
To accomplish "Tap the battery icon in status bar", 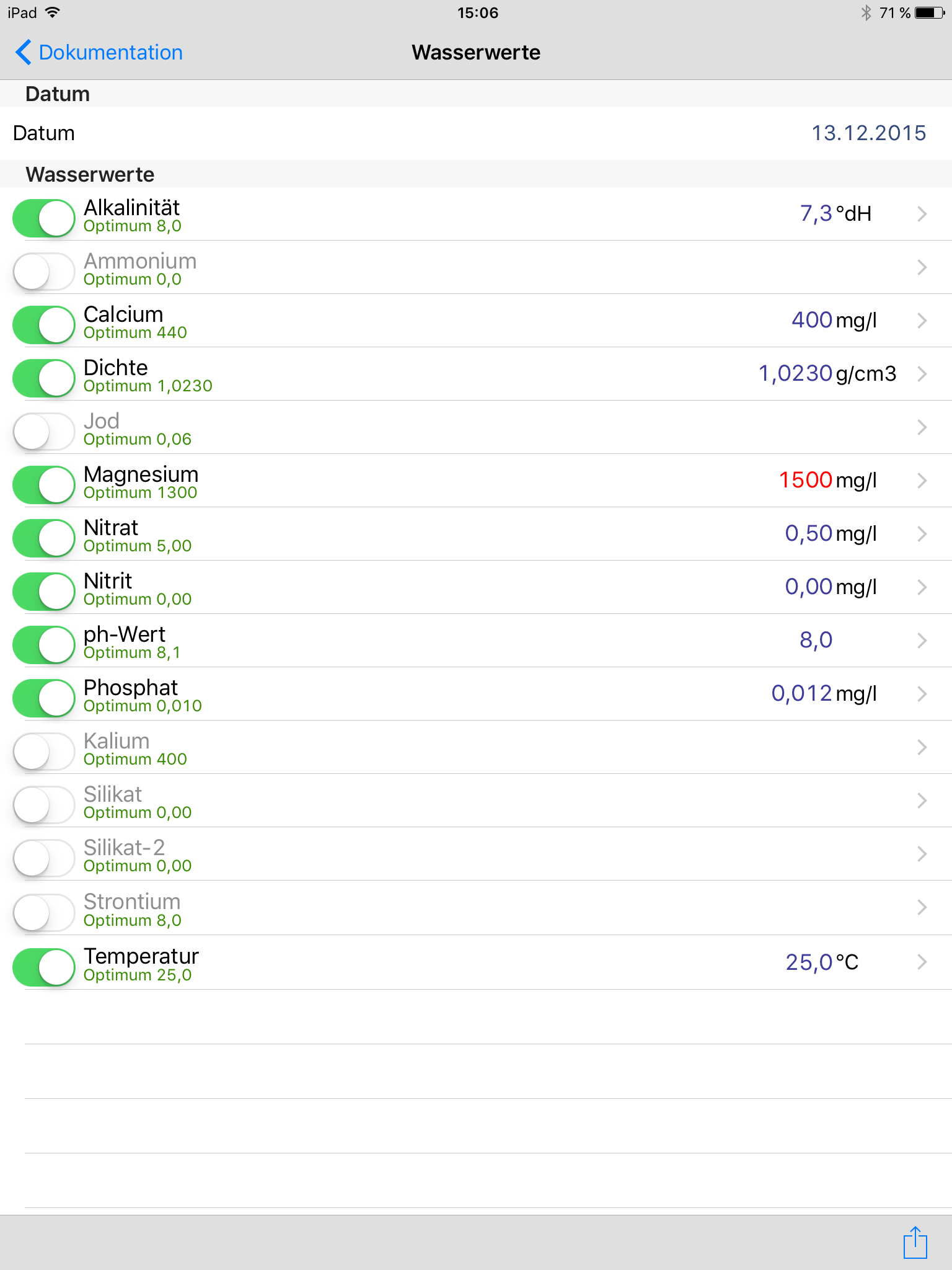I will coord(928,13).
